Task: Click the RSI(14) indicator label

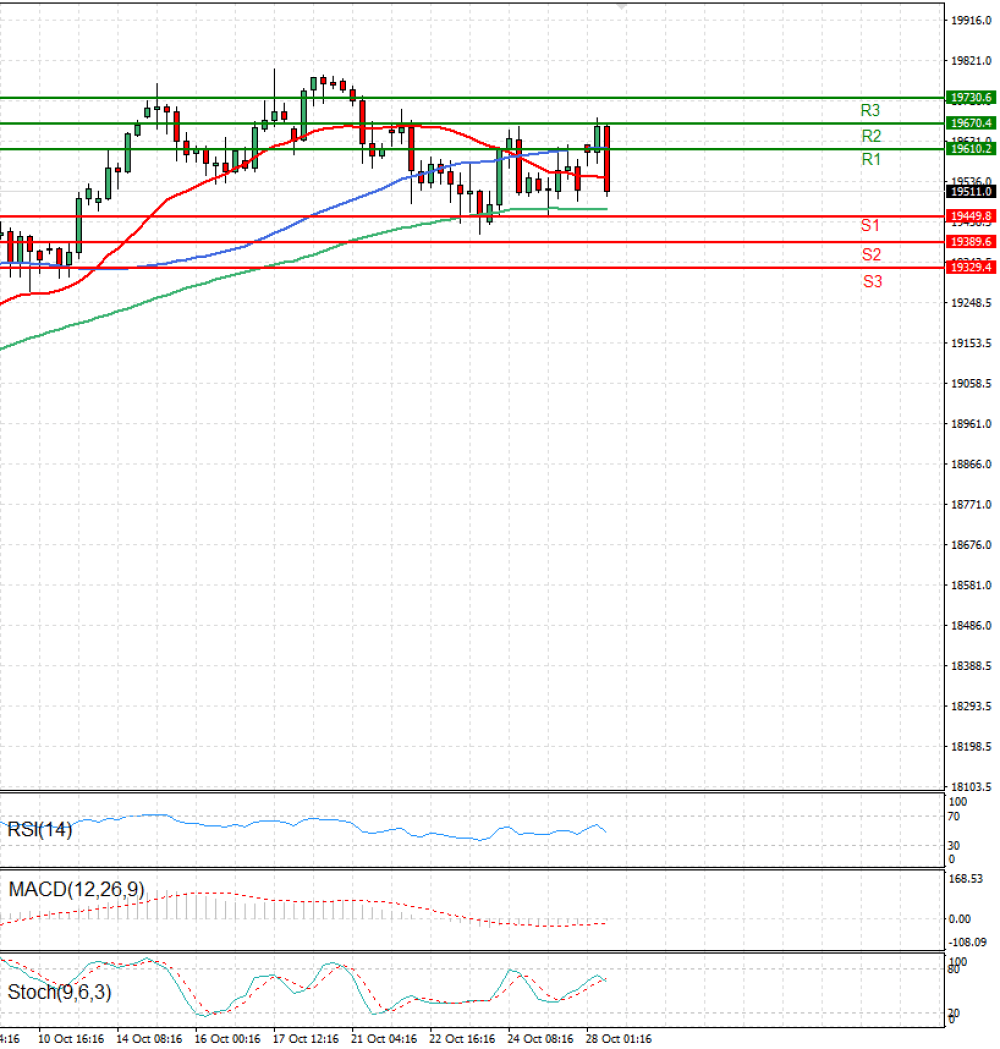Action: click(39, 830)
